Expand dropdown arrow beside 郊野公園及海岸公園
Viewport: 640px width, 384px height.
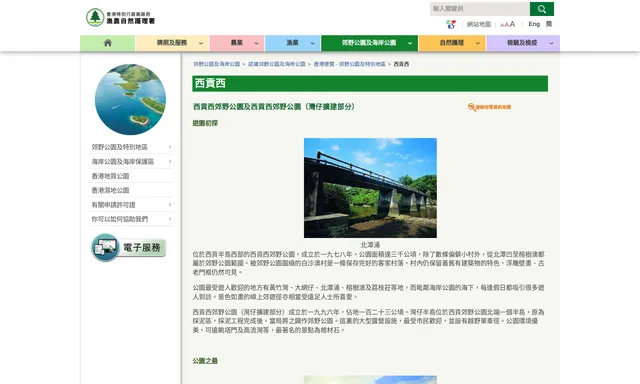click(x=410, y=43)
